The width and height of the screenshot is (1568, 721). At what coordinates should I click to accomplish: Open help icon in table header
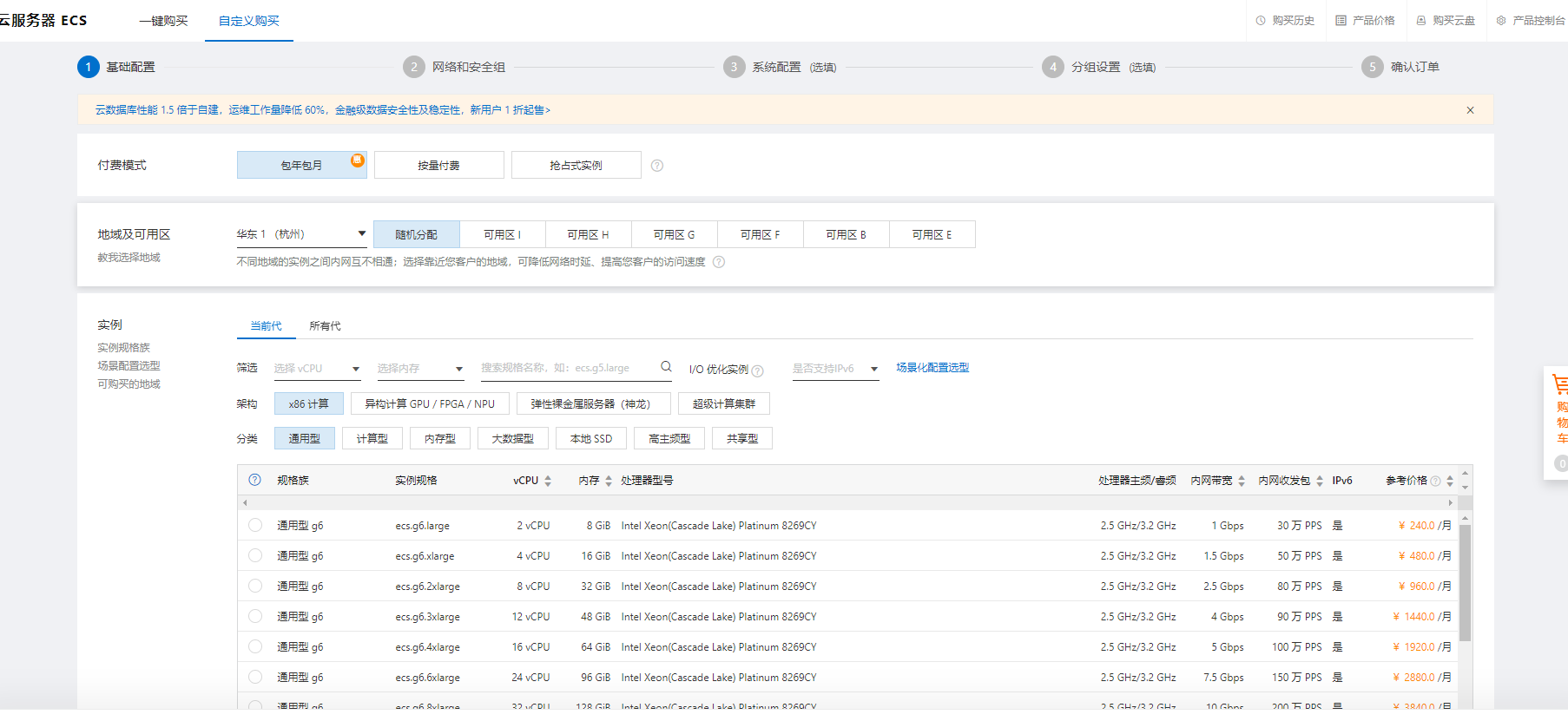254,480
